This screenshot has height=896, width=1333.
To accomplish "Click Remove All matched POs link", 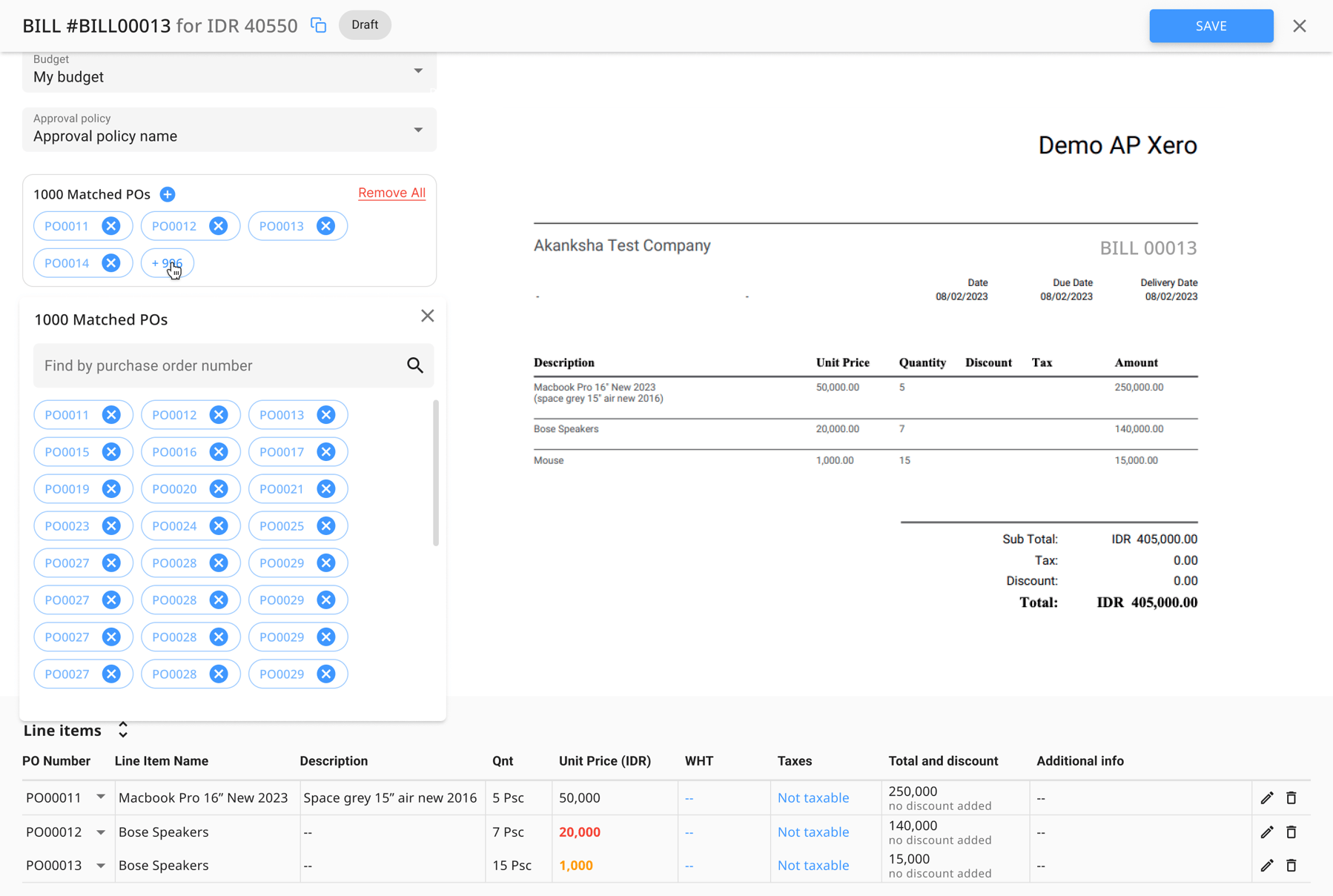I will coord(391,193).
